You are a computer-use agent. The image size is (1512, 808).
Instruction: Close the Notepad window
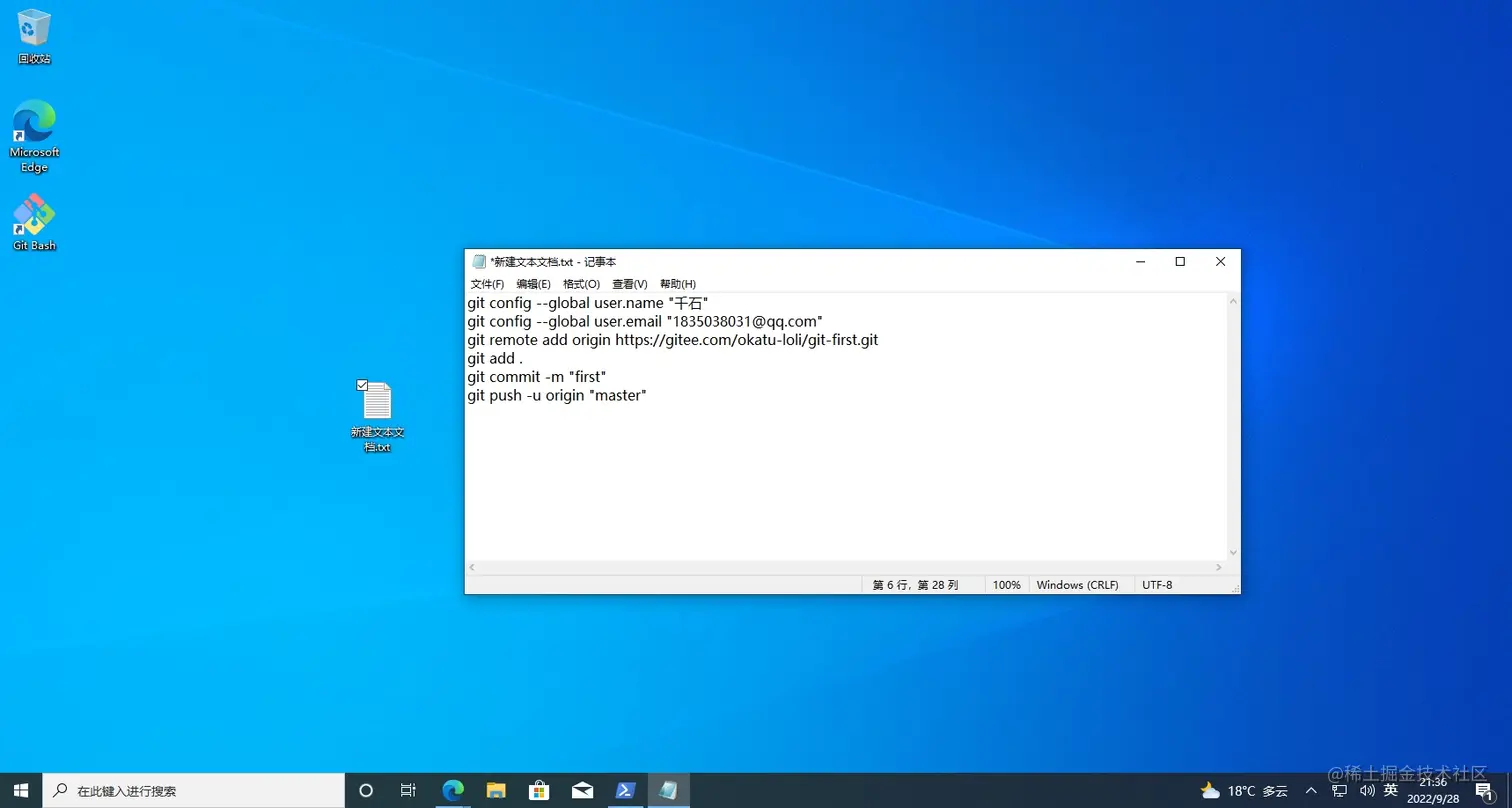[x=1220, y=262]
